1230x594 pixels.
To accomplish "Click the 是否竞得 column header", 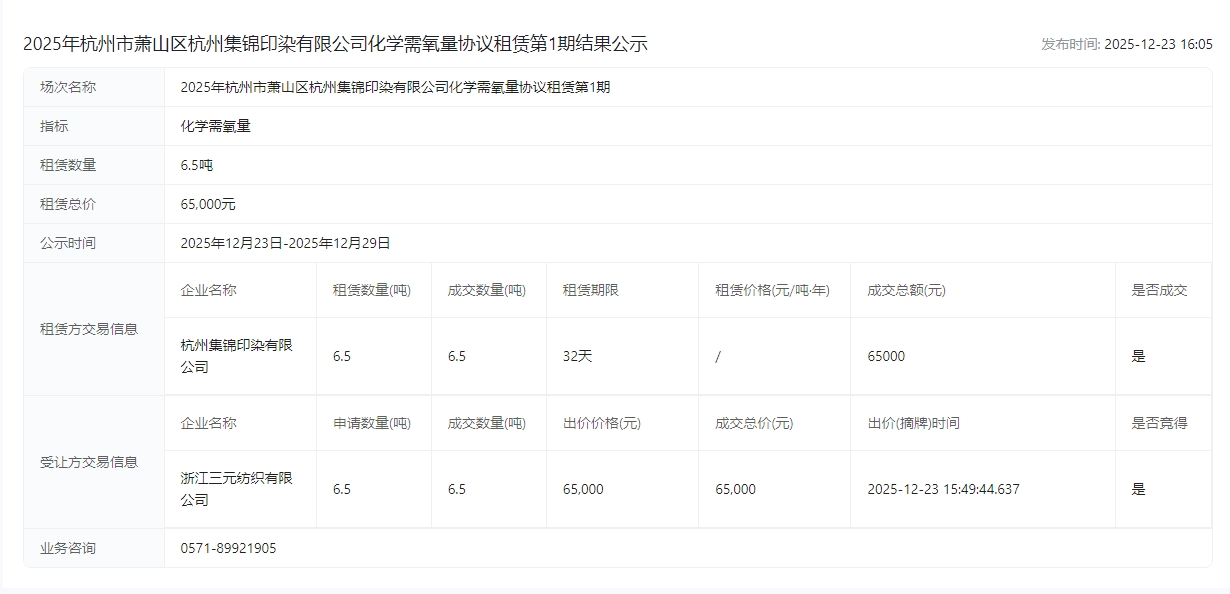I will click(x=1159, y=423).
